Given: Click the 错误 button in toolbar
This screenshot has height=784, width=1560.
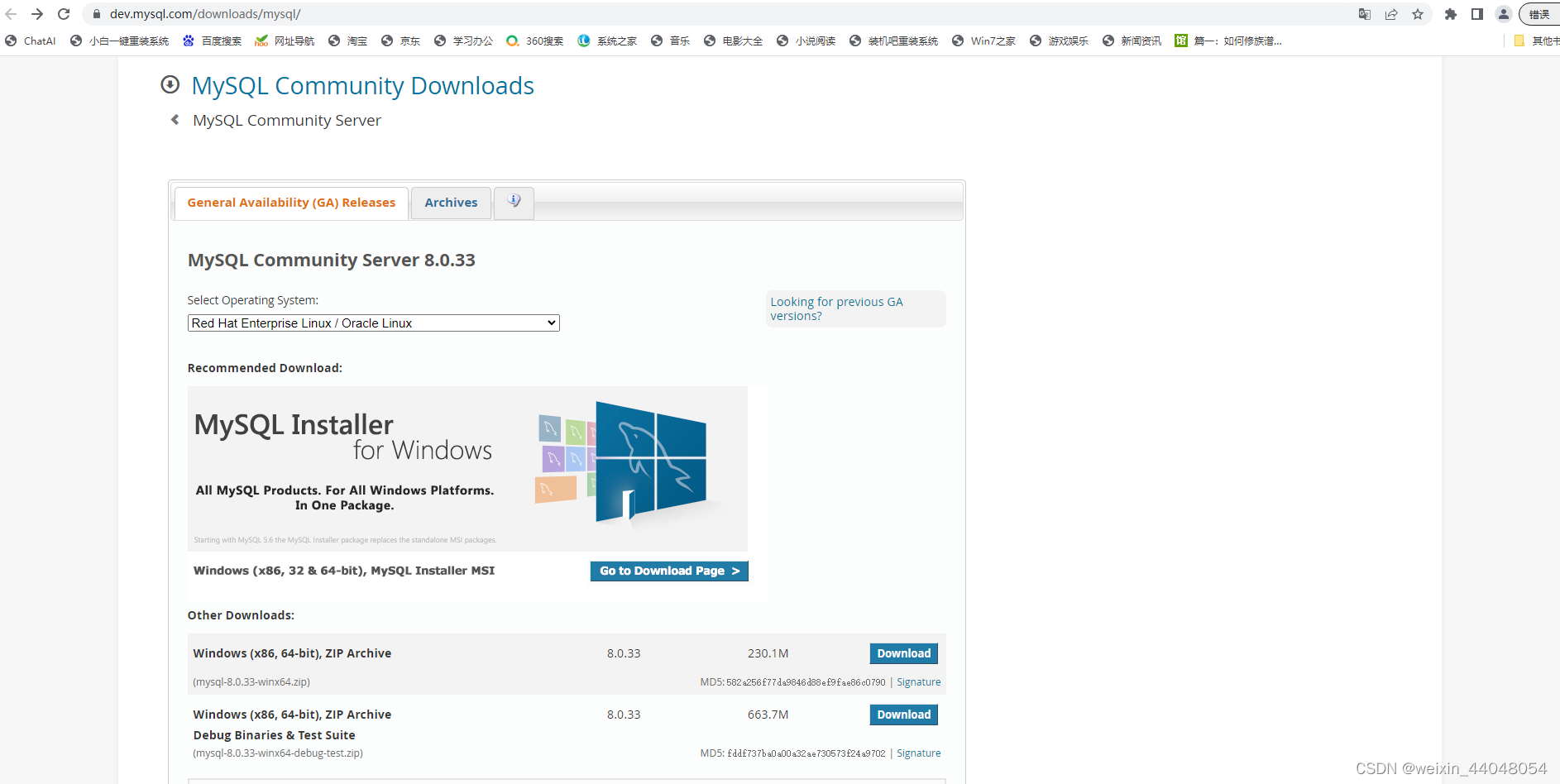Looking at the screenshot, I should 1539,14.
